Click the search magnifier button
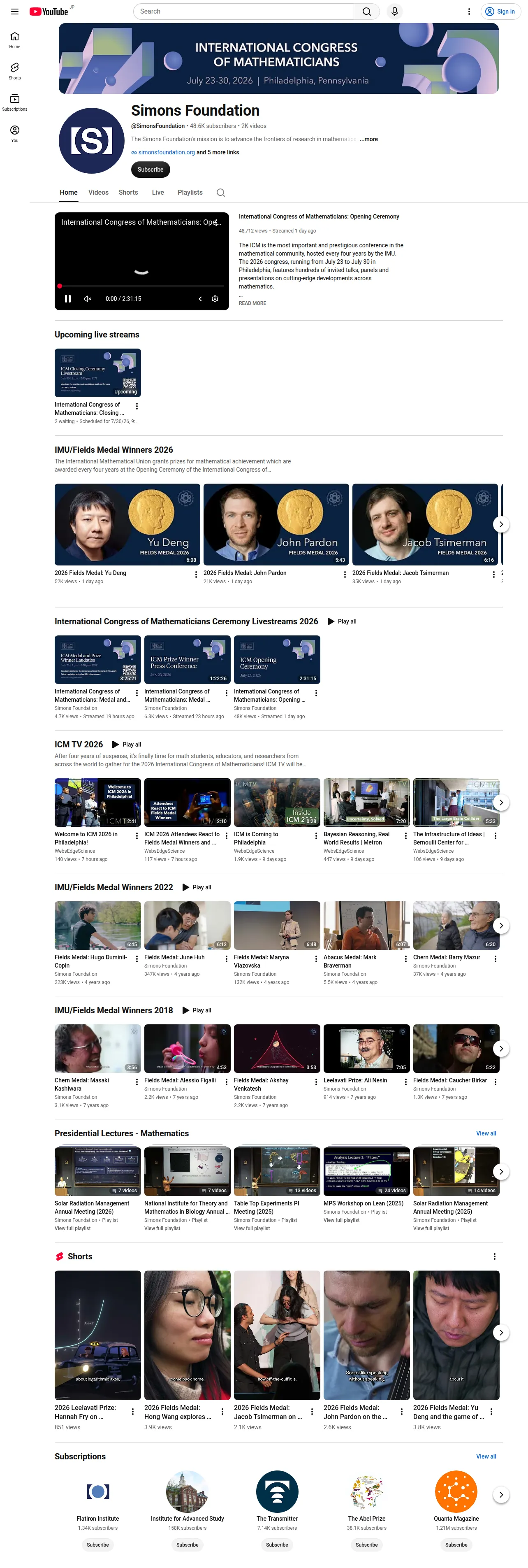Image resolution: width=528 pixels, height=1568 pixels. pyautogui.click(x=366, y=12)
